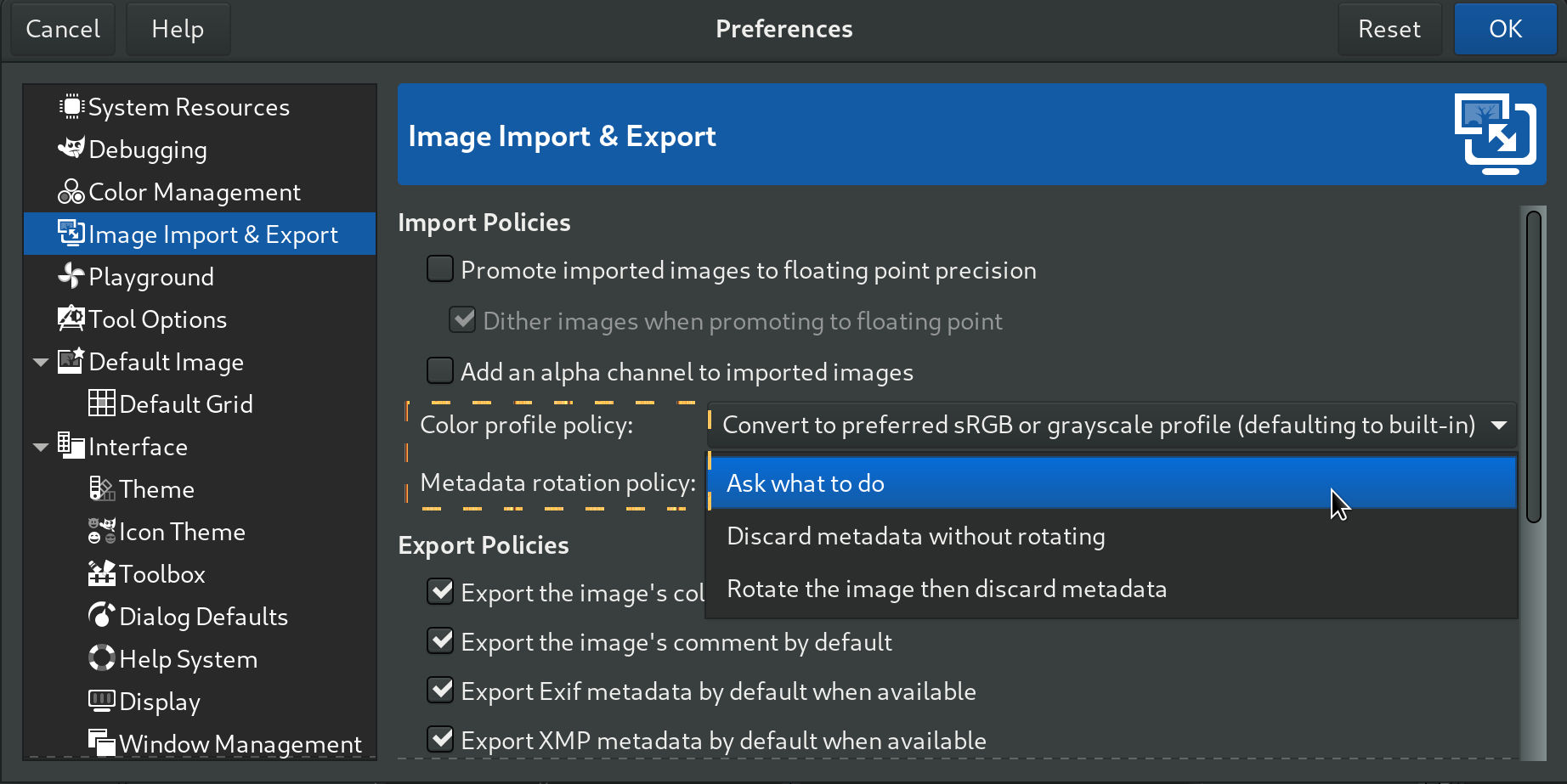Collapse the Default Image section
1567x784 pixels.
40,361
